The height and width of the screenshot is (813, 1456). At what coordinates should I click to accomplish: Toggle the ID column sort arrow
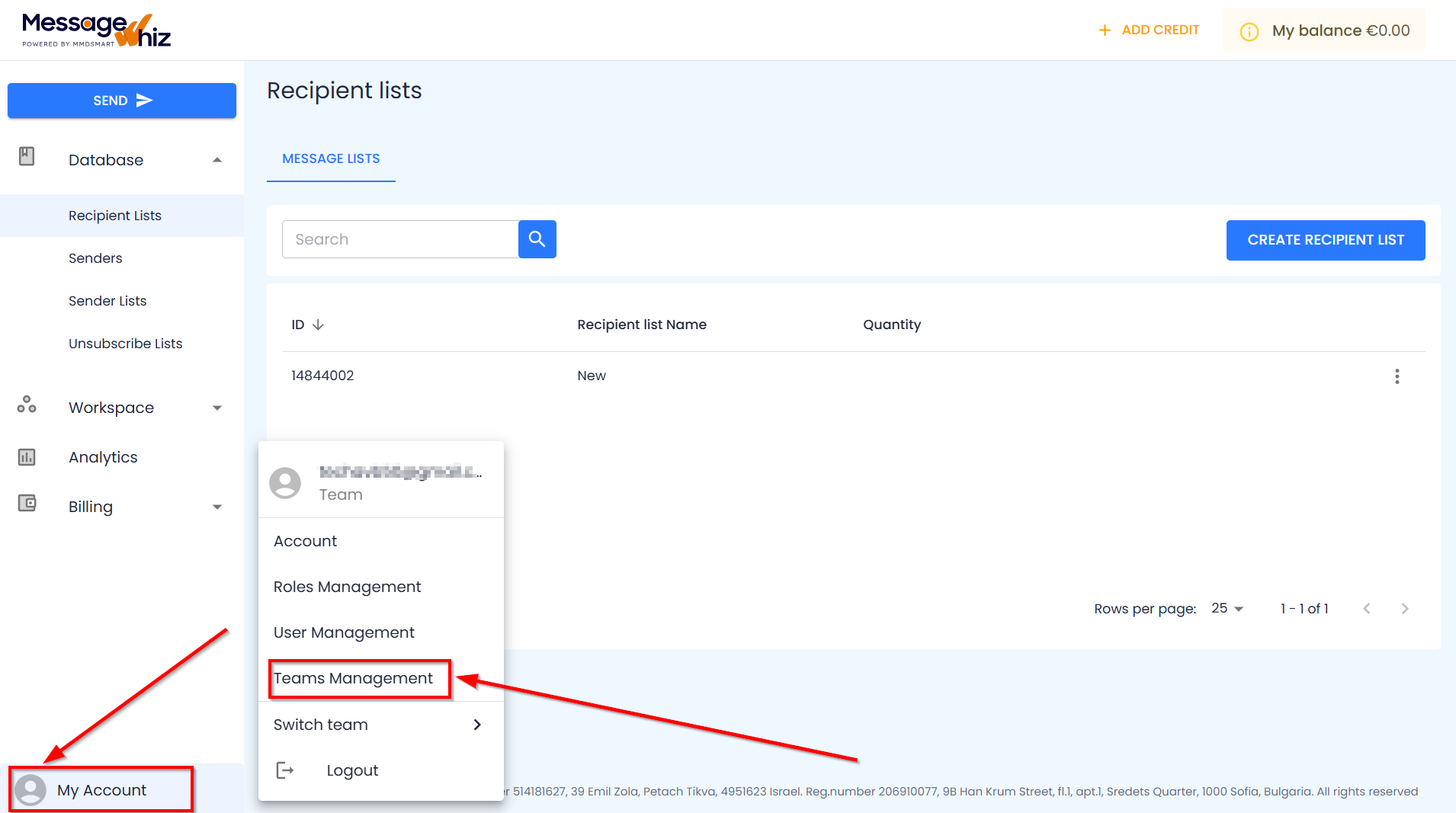coord(319,324)
